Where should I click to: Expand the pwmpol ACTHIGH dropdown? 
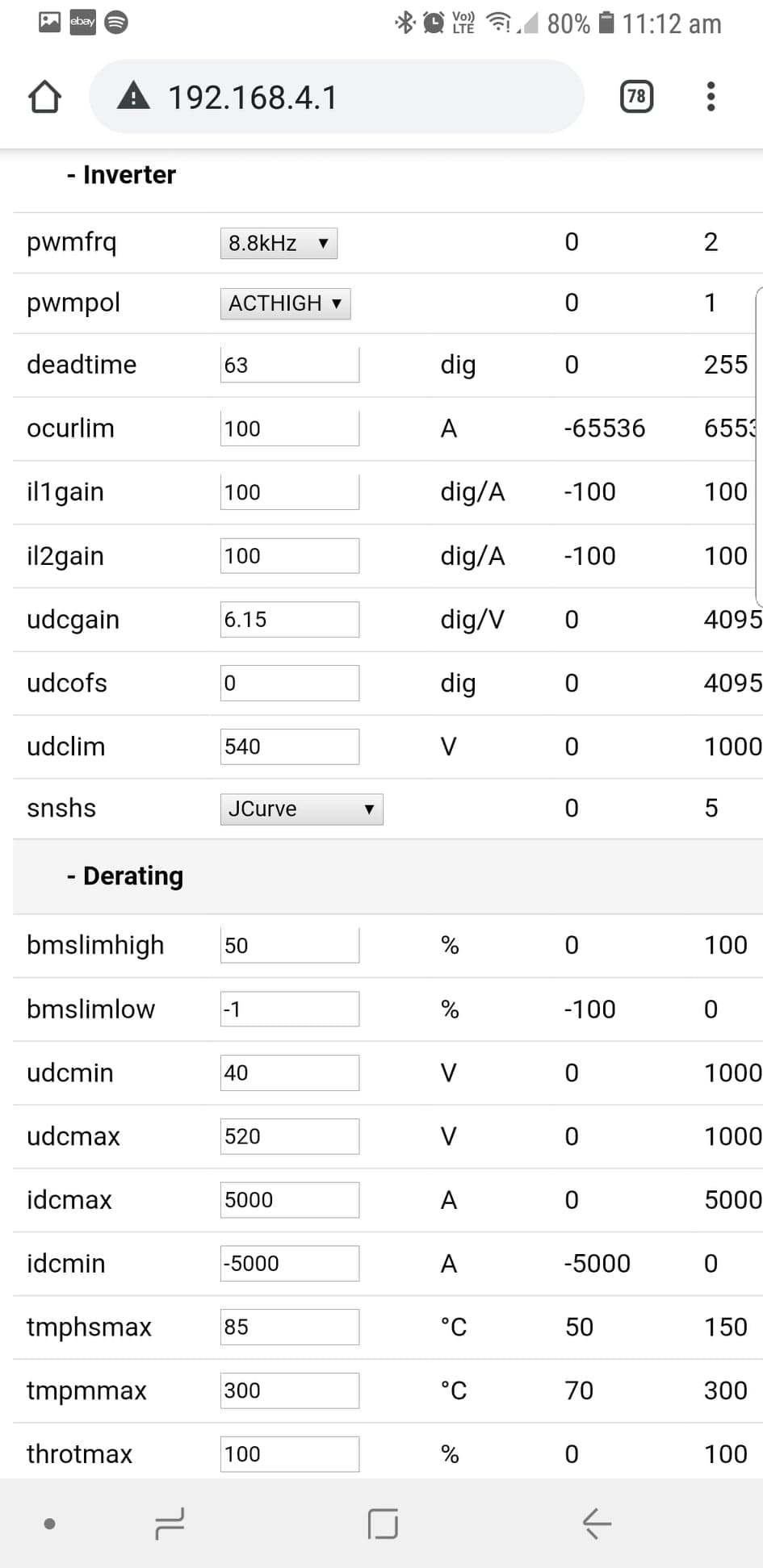pos(285,303)
